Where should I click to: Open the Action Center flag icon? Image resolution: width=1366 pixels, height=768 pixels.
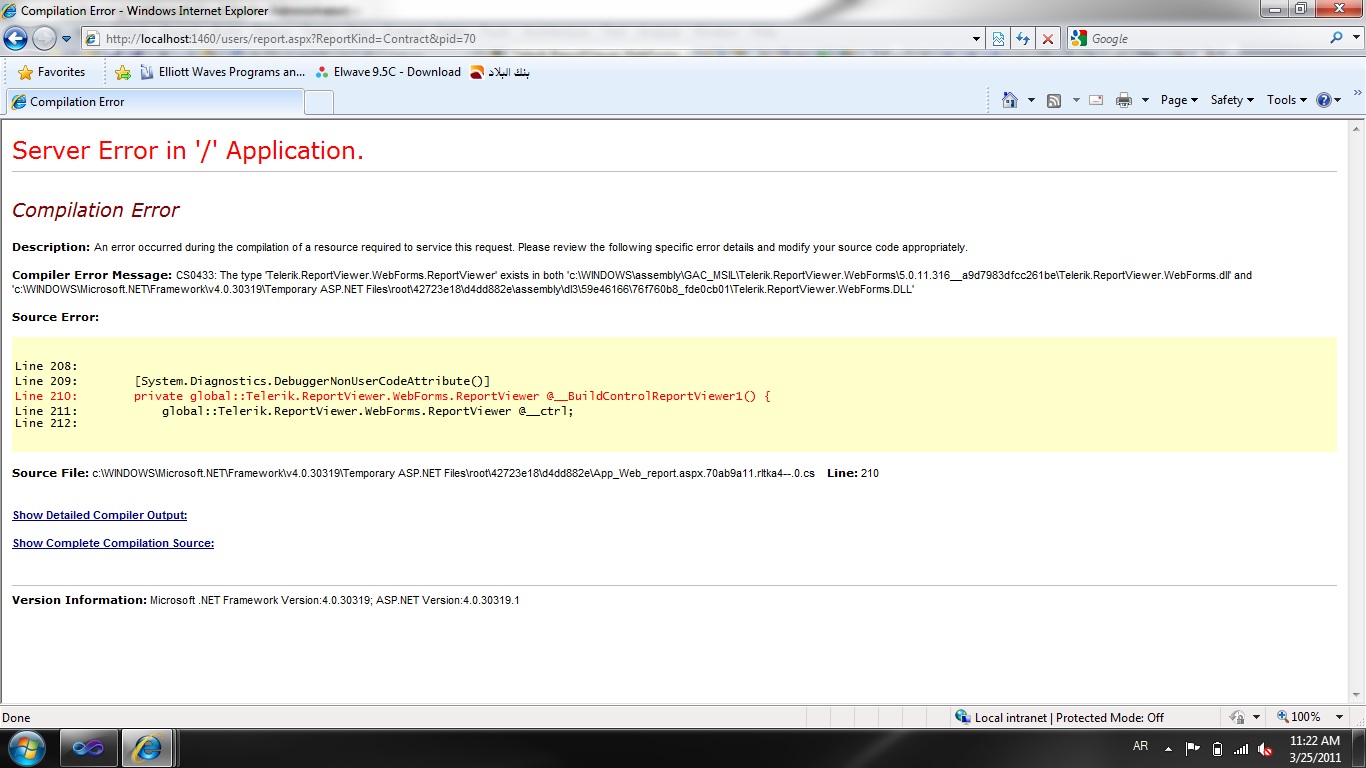click(x=1192, y=748)
